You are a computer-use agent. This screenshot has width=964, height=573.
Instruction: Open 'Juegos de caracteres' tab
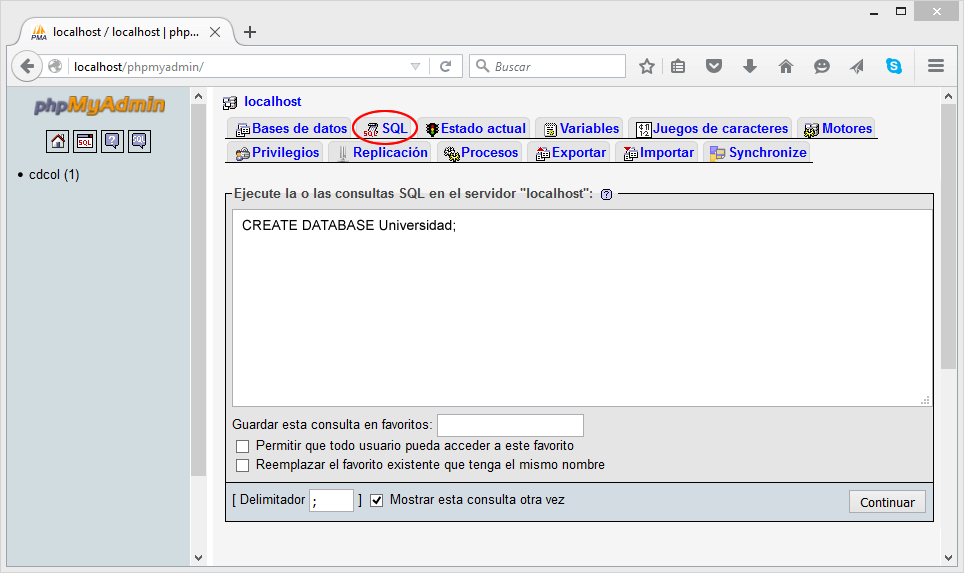712,128
